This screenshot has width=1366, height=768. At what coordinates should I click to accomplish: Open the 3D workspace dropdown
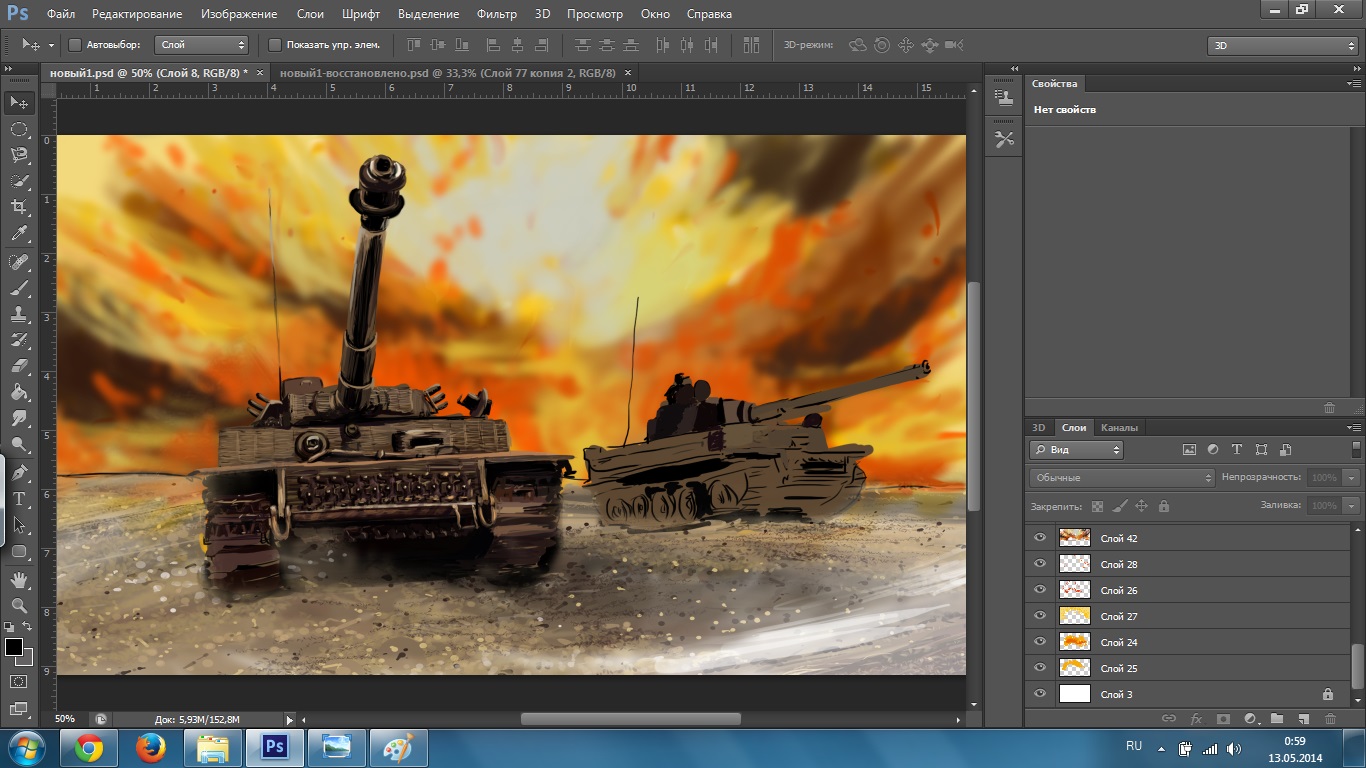click(x=1282, y=46)
